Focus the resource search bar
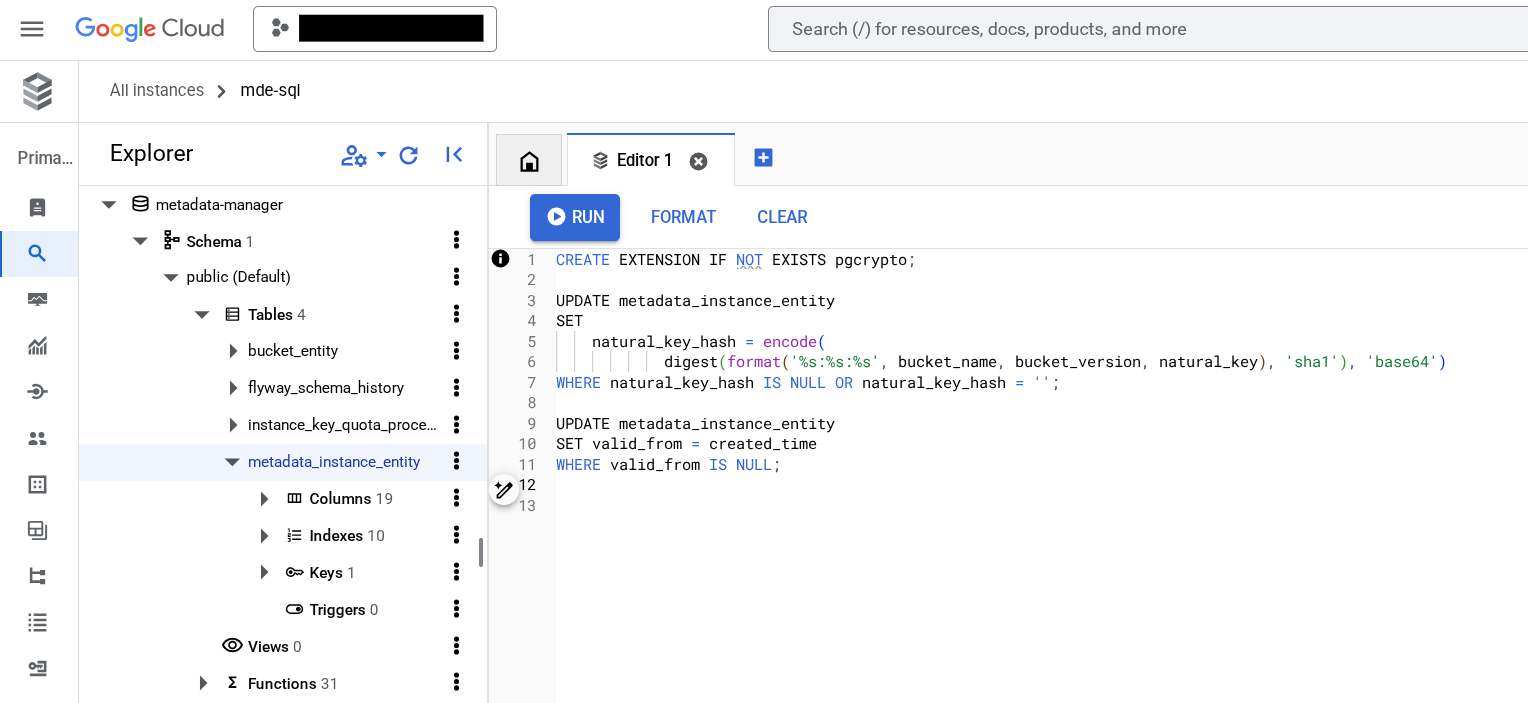The width and height of the screenshot is (1528, 703). [x=1147, y=29]
